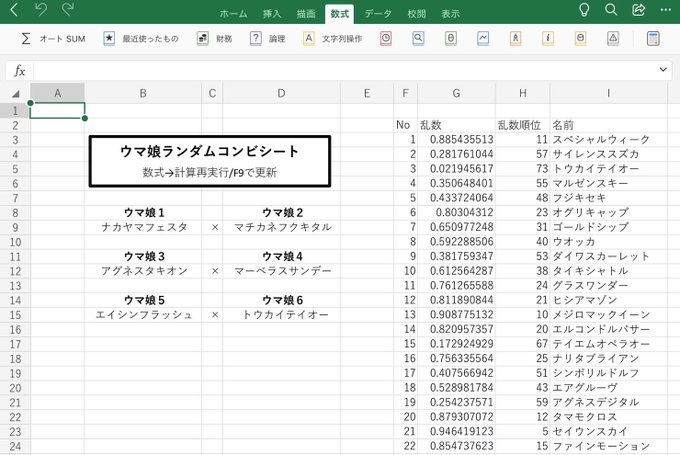Select the cell オグリキャップ

tap(608, 212)
